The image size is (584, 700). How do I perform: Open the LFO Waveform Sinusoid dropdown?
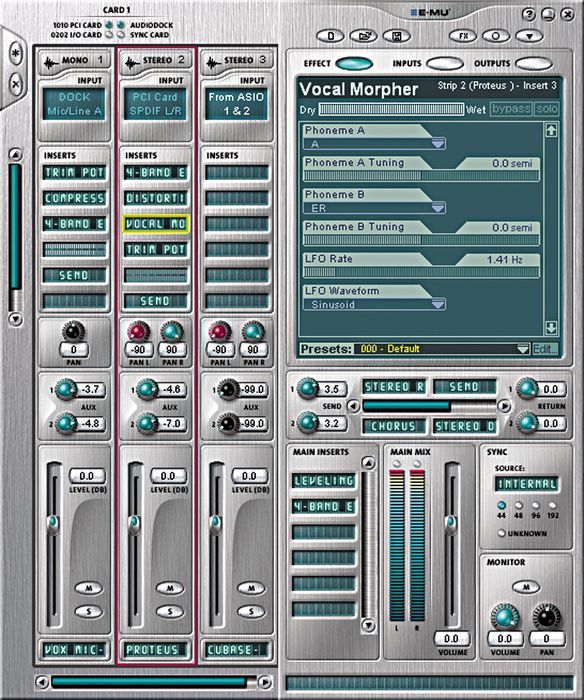pyautogui.click(x=374, y=304)
